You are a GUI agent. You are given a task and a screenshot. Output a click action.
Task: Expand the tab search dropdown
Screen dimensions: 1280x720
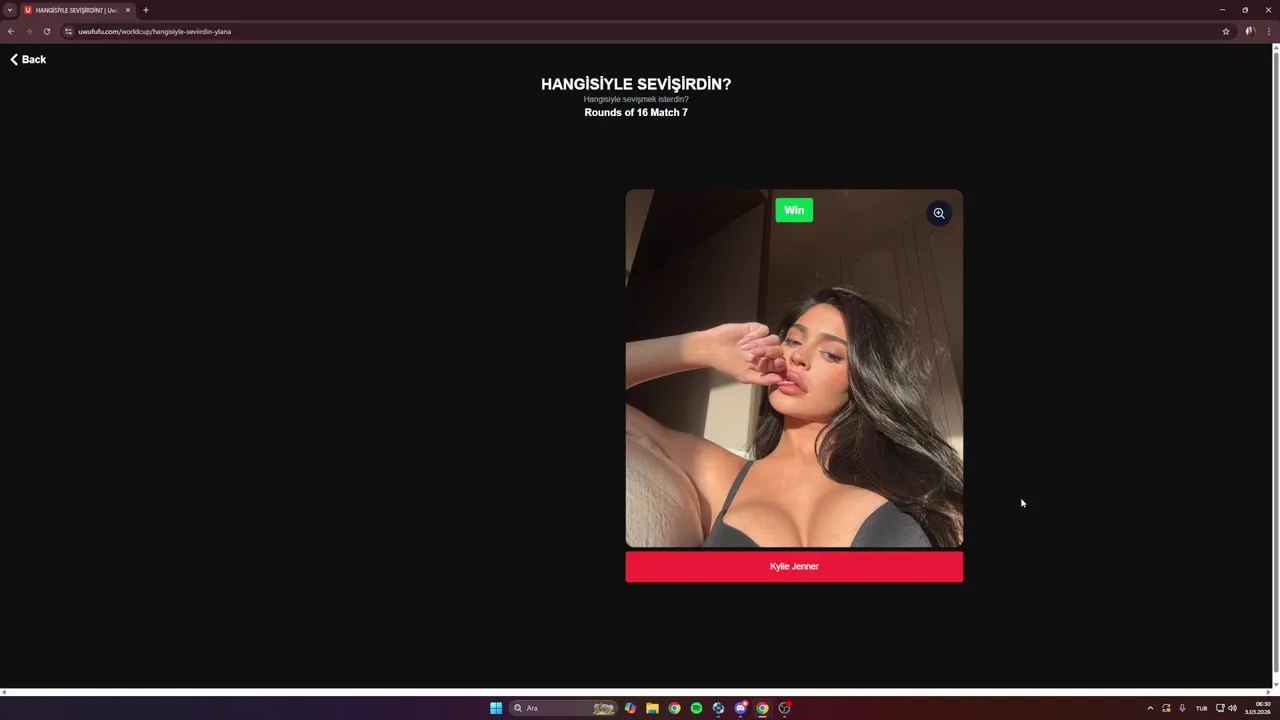[x=10, y=10]
